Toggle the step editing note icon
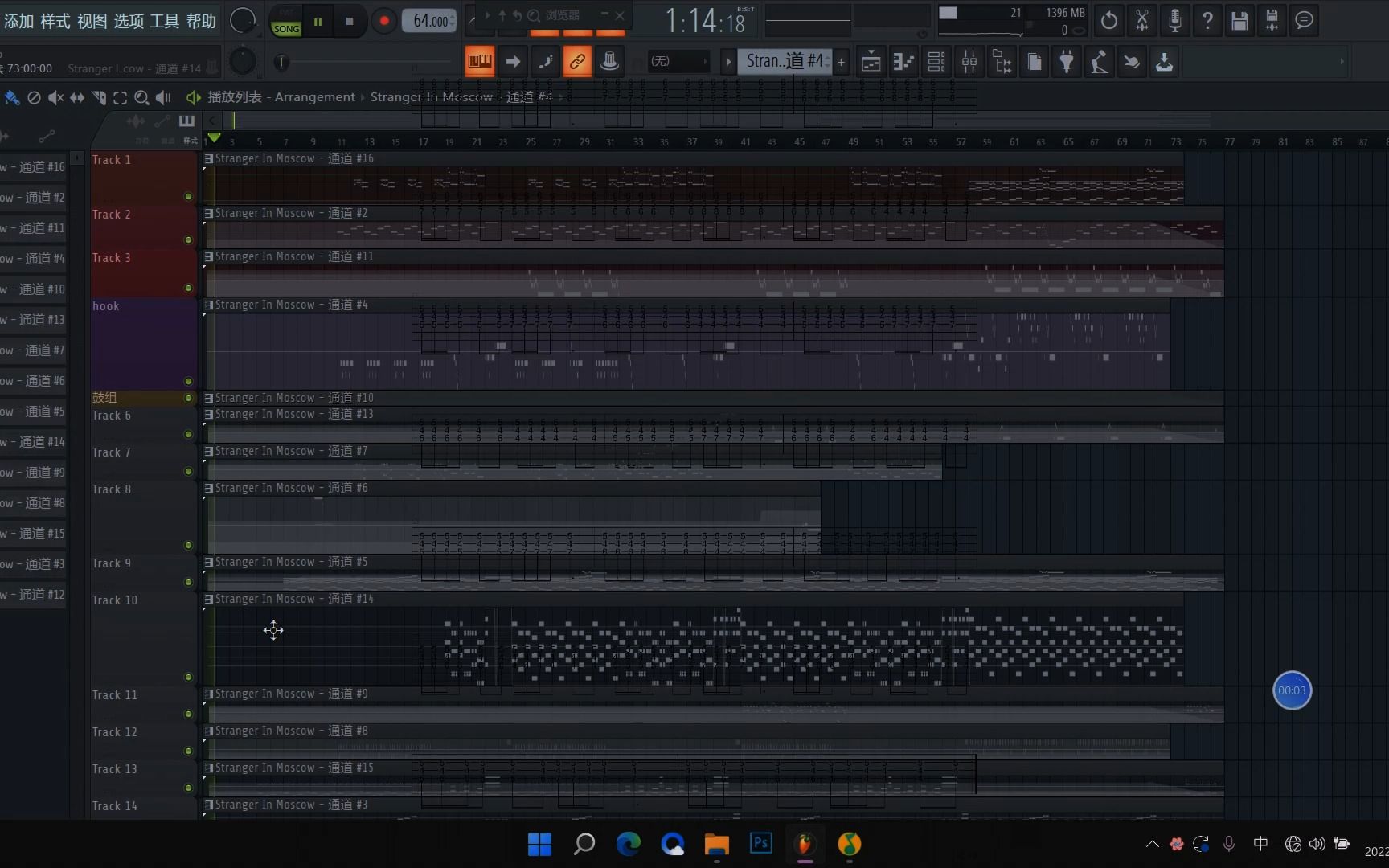The width and height of the screenshot is (1389, 868). pos(546,61)
